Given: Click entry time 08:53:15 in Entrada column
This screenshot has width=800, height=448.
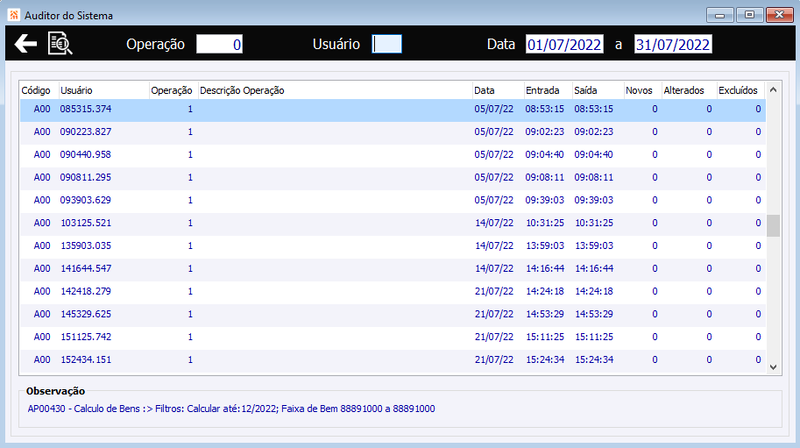Looking at the screenshot, I should (x=545, y=109).
